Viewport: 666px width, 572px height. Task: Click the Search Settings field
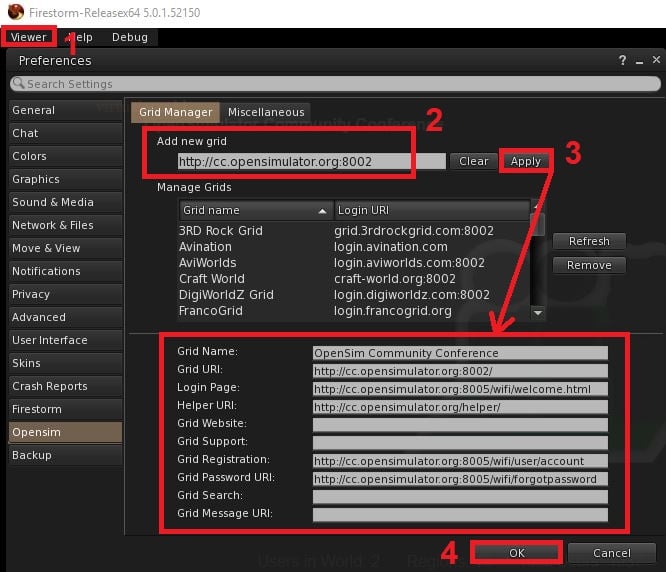click(x=336, y=84)
